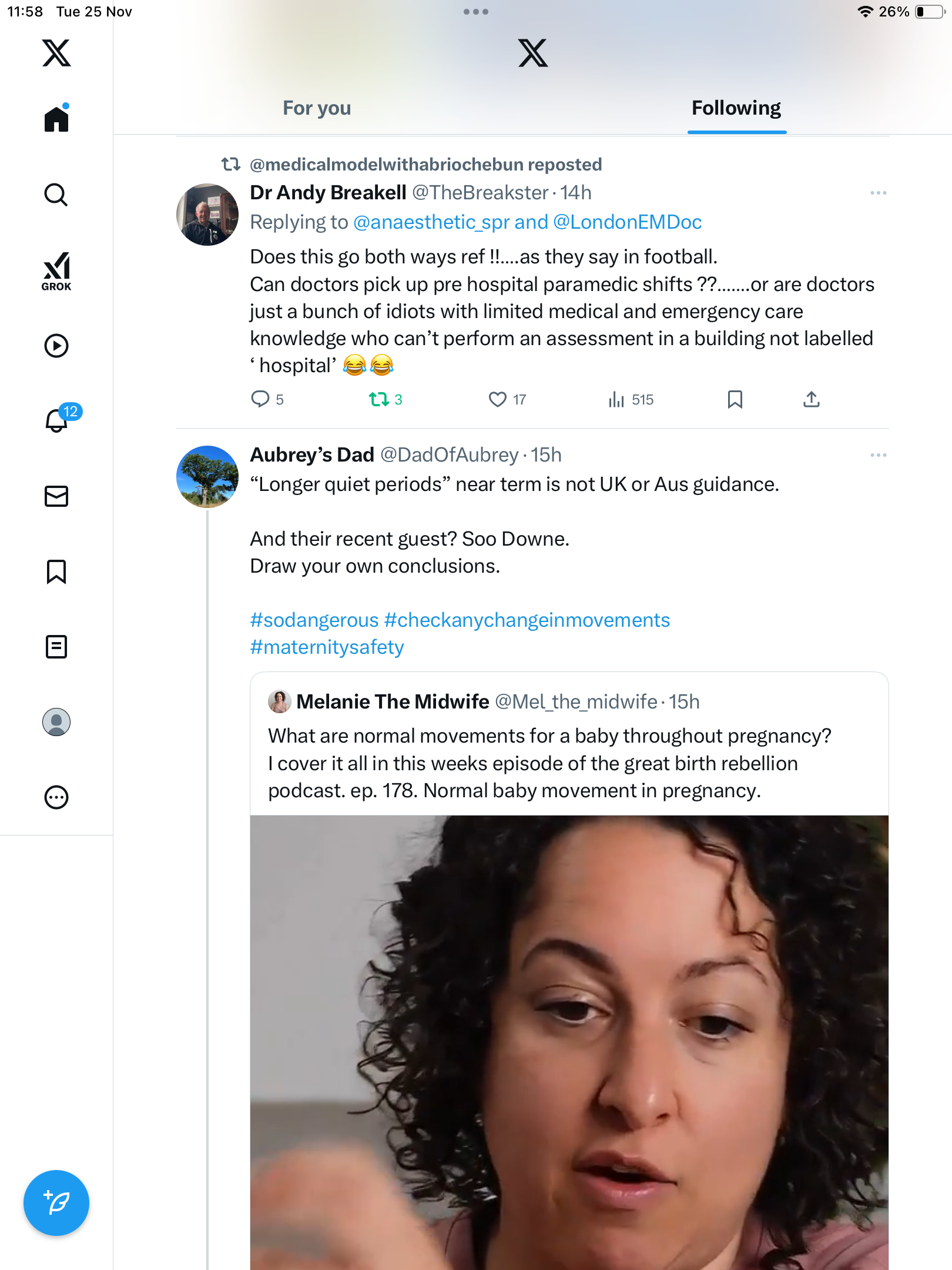
Task: Open the sidebar Bookmarks icon
Action: tap(56, 571)
